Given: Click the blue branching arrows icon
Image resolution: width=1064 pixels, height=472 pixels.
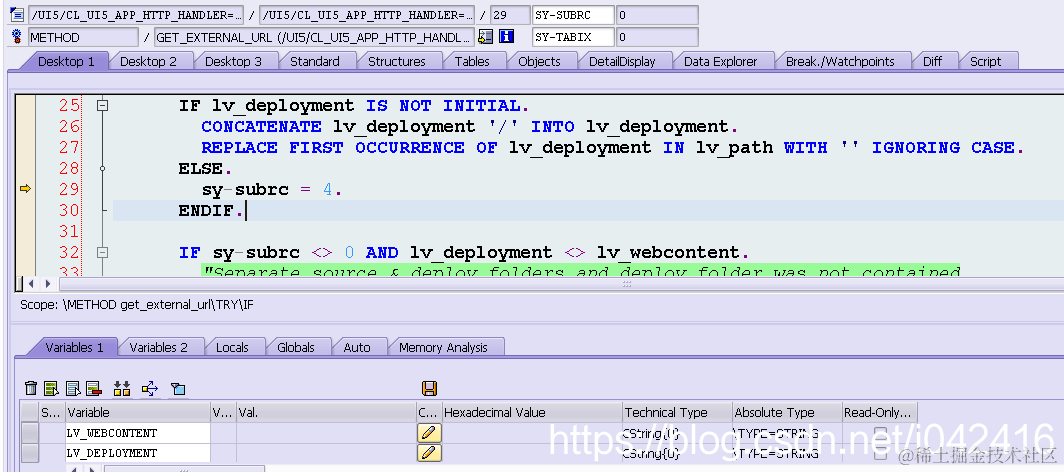Looking at the screenshot, I should (x=150, y=388).
